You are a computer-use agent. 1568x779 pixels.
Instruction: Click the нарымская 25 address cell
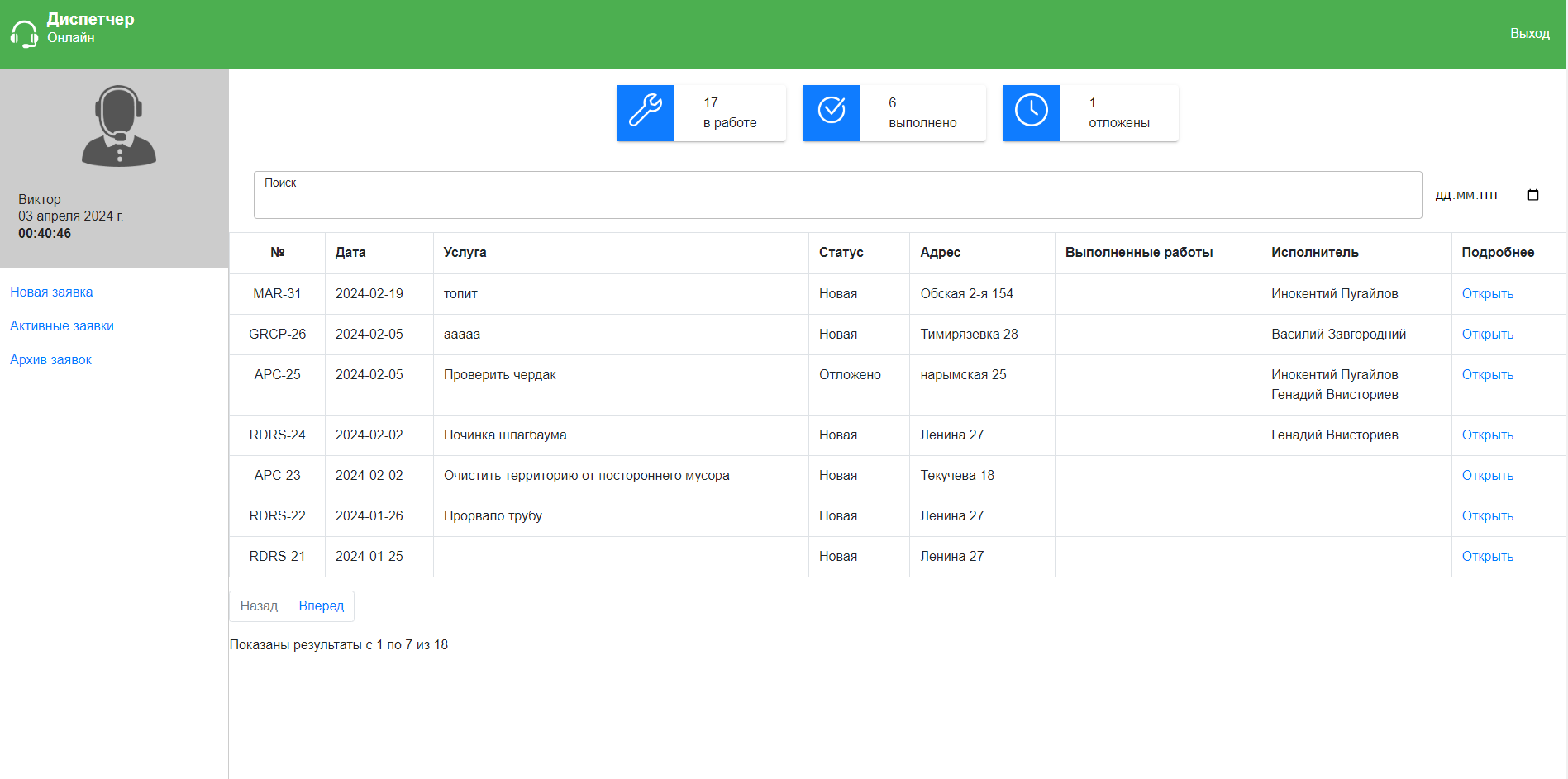[982, 385]
